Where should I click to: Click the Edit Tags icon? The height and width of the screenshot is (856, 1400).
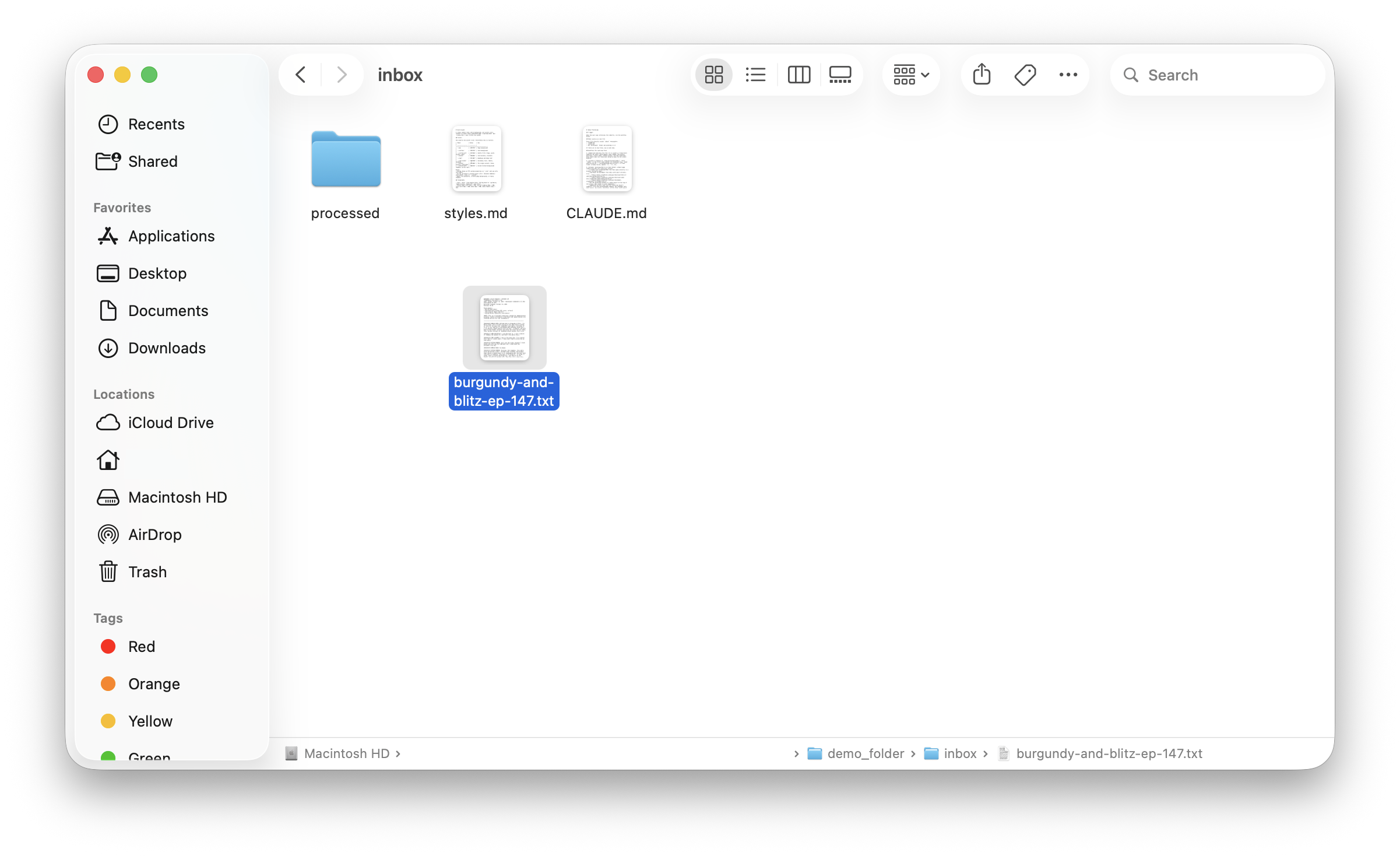click(1025, 75)
